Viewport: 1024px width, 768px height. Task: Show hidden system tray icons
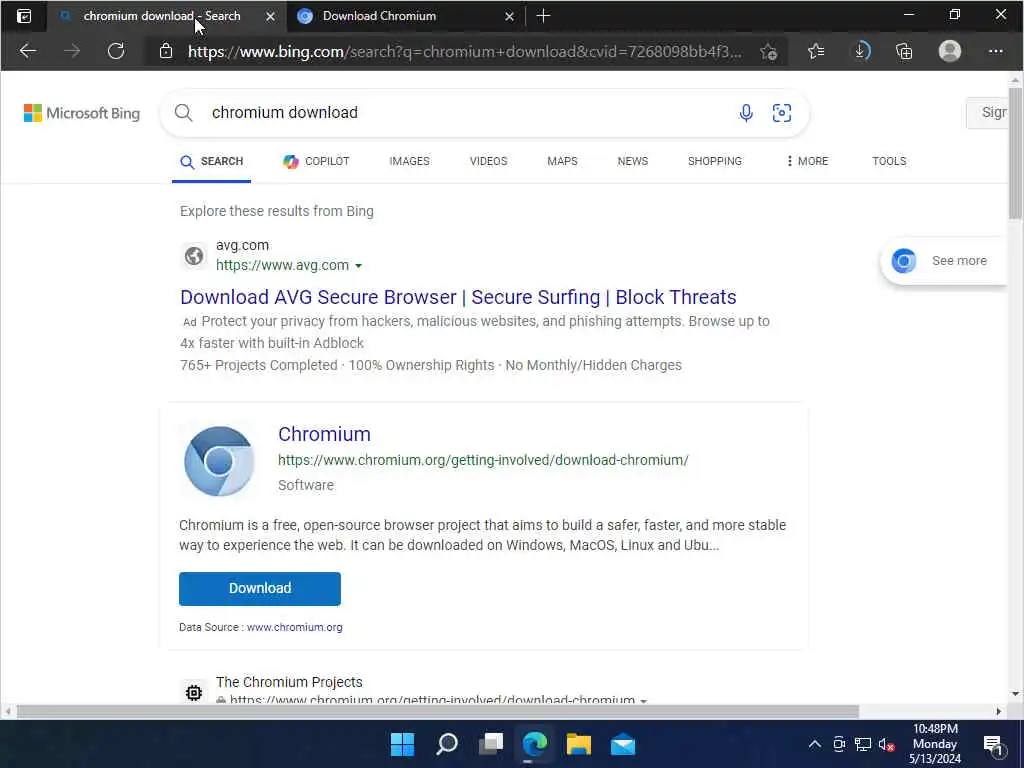click(814, 744)
